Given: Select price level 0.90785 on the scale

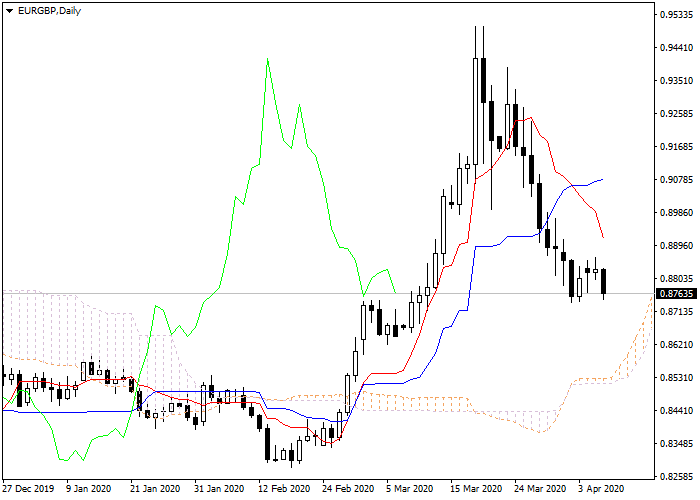Looking at the screenshot, I should tap(676, 180).
